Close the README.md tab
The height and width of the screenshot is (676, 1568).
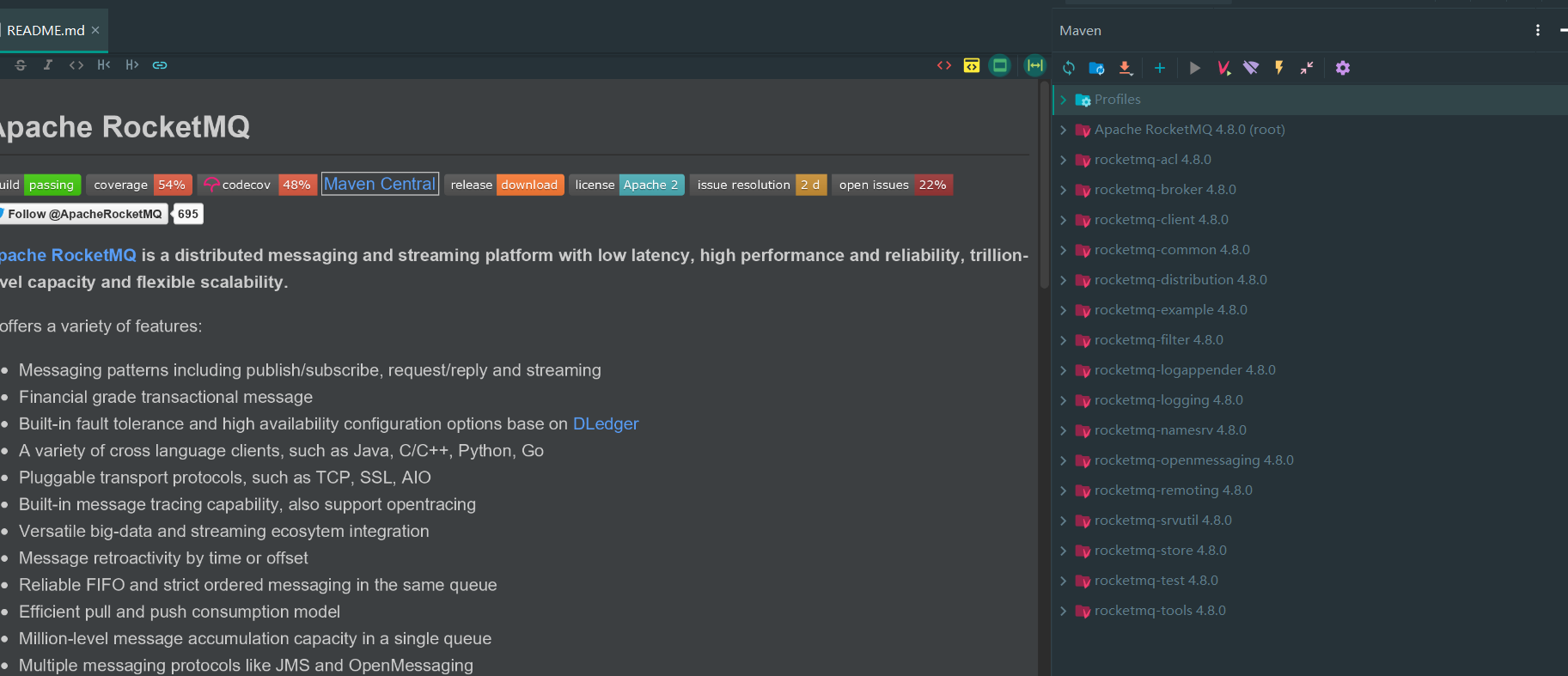95,30
